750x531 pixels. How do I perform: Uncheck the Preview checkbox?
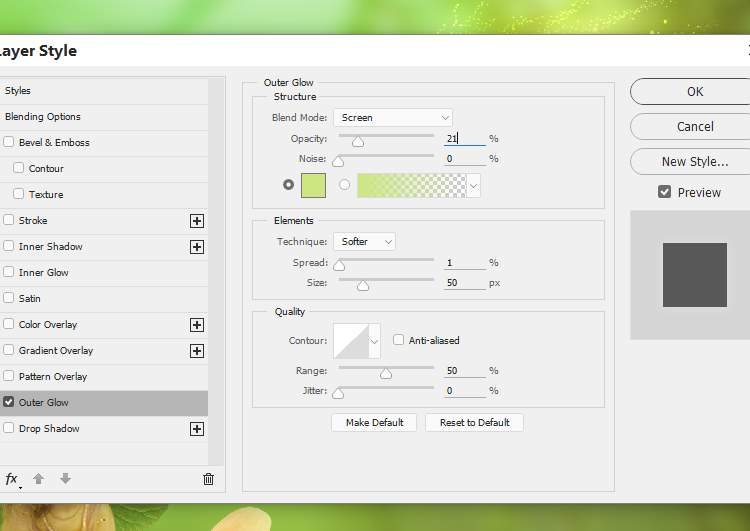[x=664, y=192]
